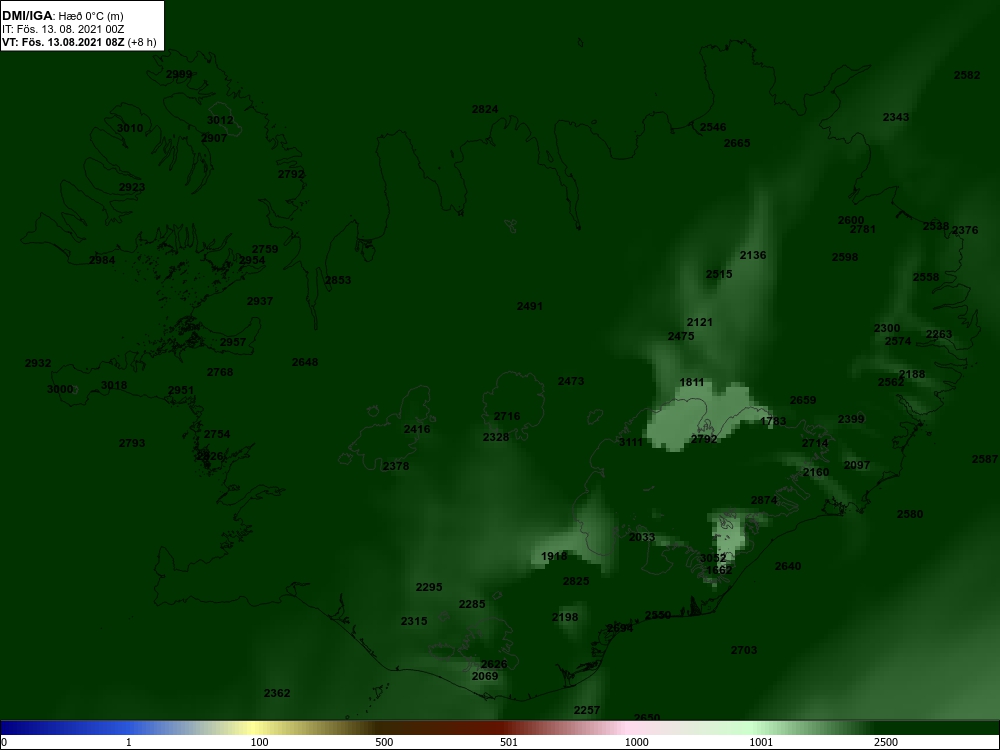Click the map value 2376
Image resolution: width=1000 pixels, height=750 pixels.
(964, 230)
